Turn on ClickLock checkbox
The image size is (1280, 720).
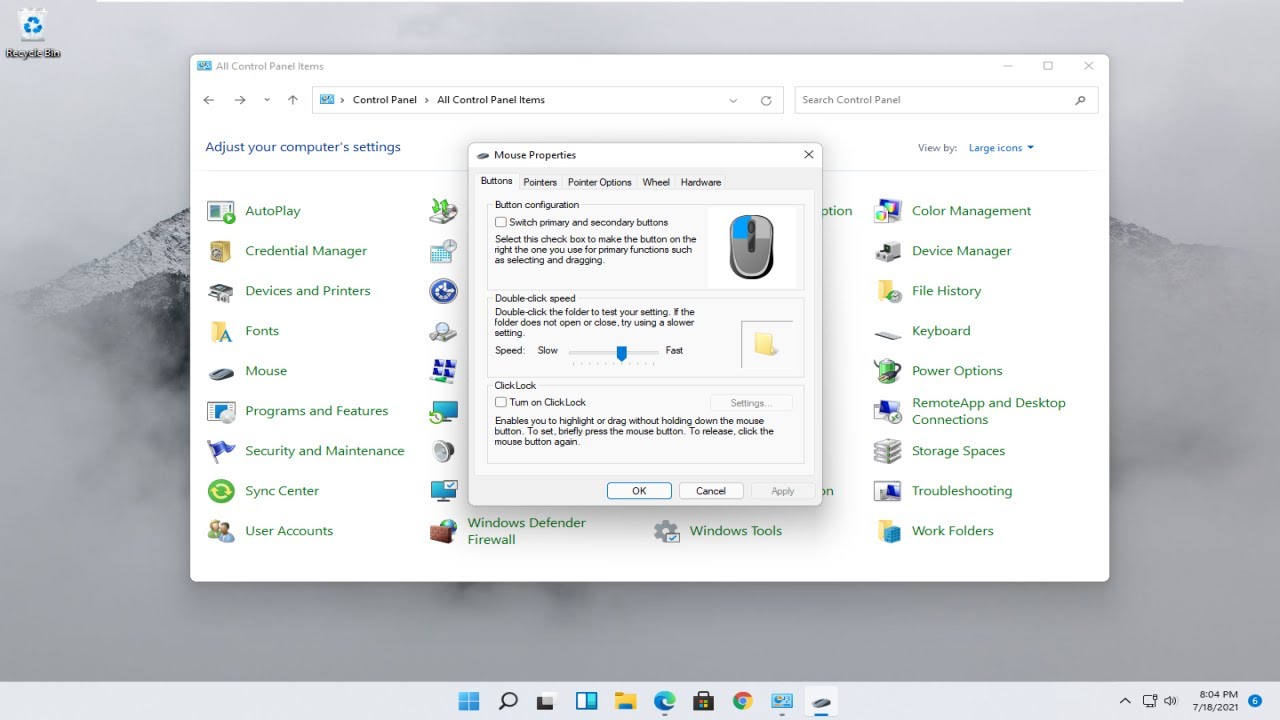[x=501, y=402]
